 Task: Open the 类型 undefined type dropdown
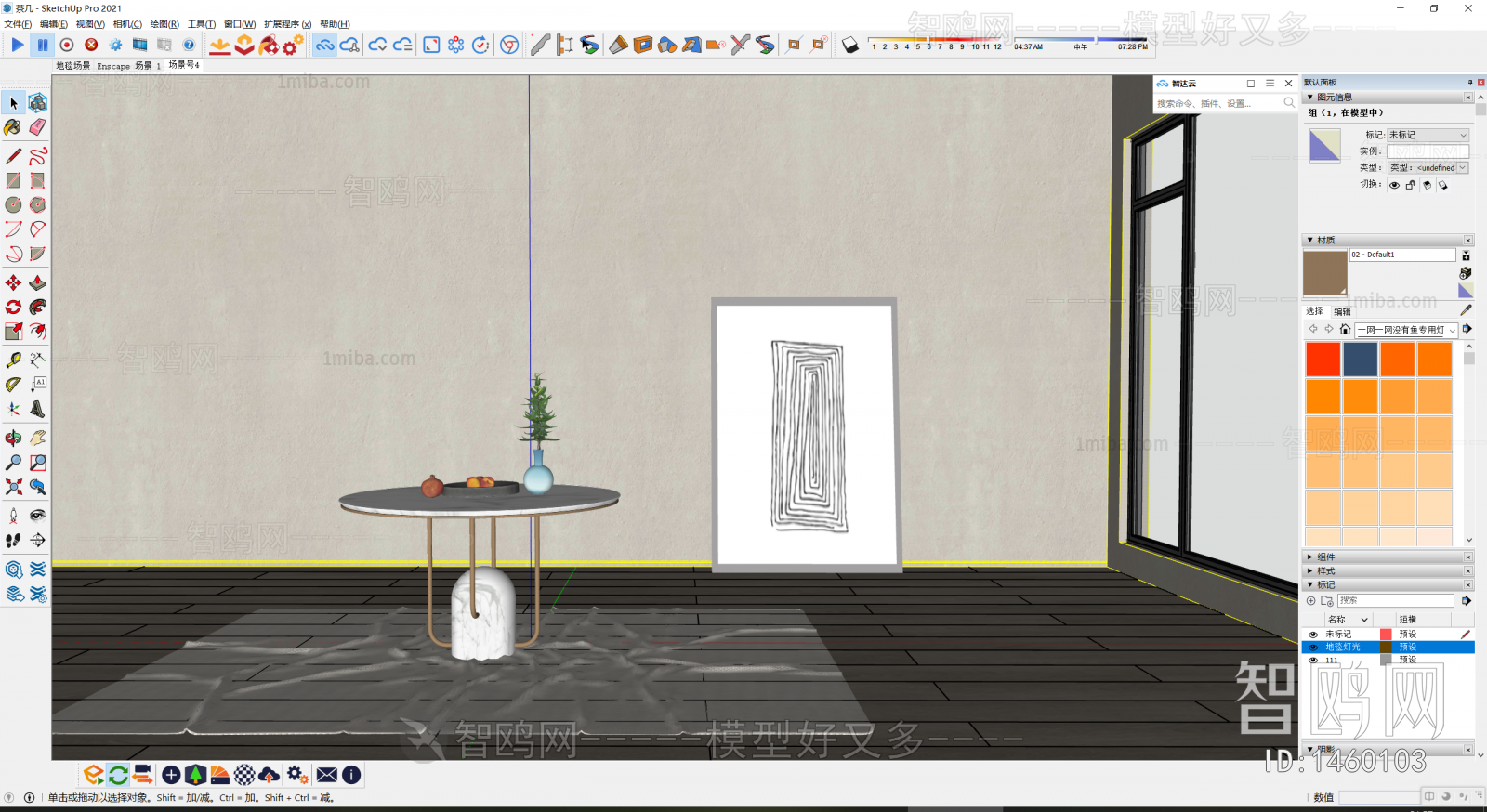[x=1428, y=168]
